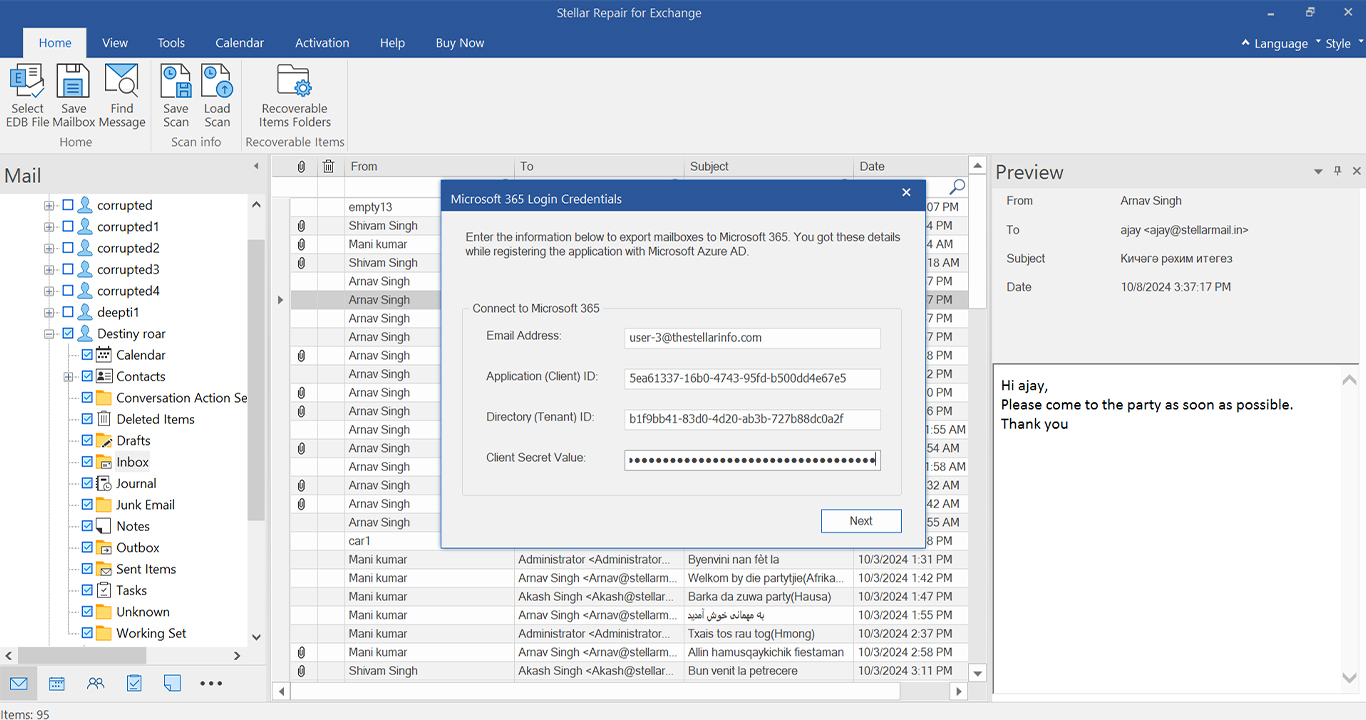Select the Tasks folder icon in tree
The height and width of the screenshot is (720, 1366).
(x=104, y=590)
